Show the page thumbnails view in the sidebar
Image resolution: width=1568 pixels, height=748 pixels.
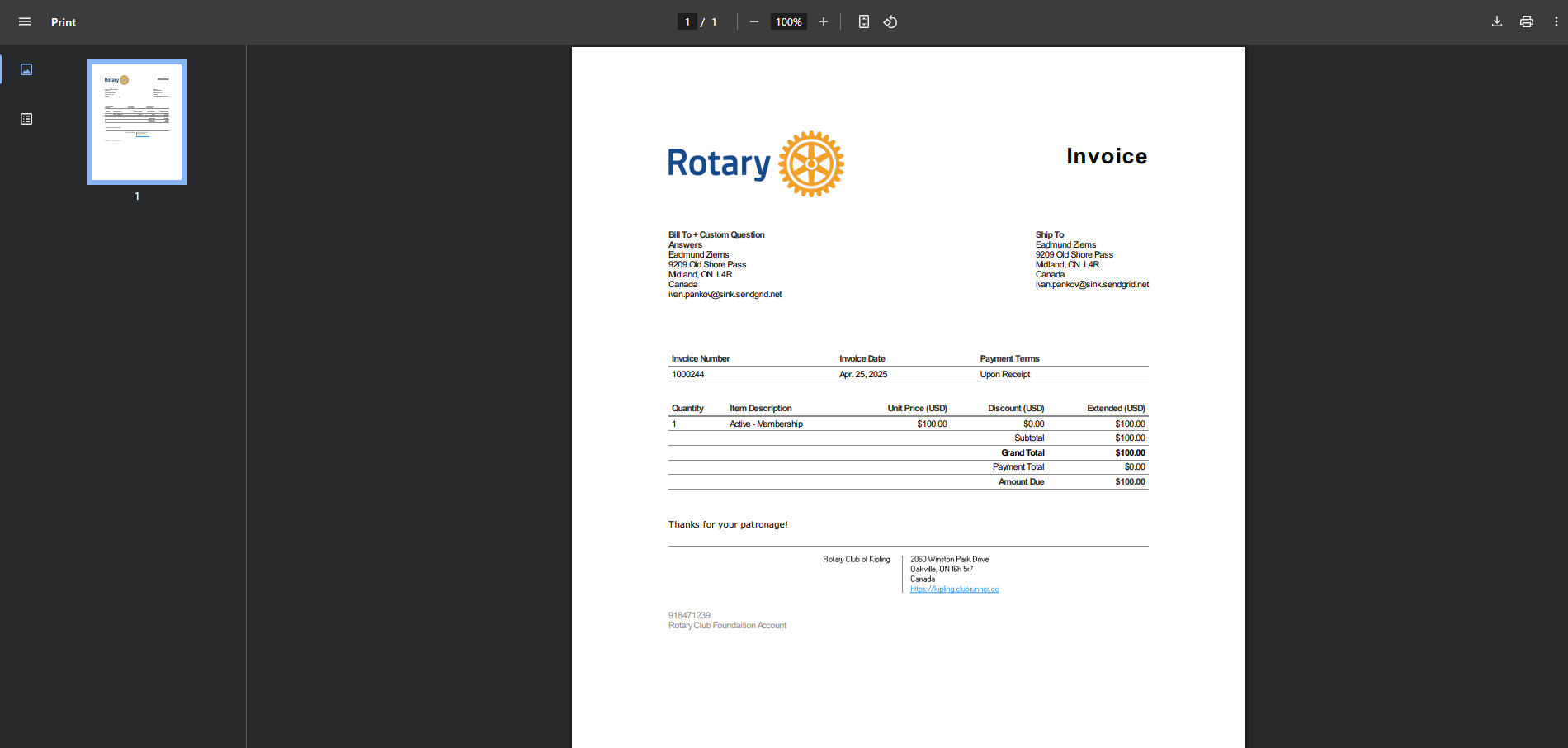coord(26,69)
